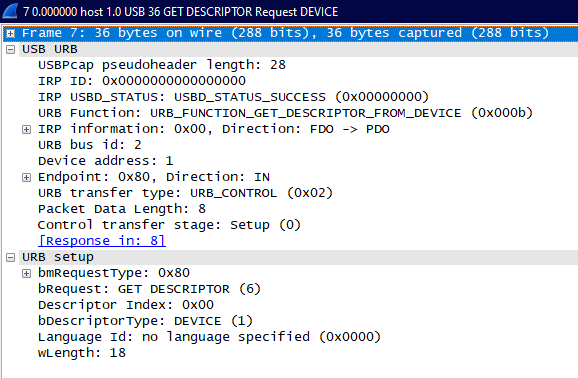Collapse the USB URB section
578x378 pixels.
pos(11,49)
